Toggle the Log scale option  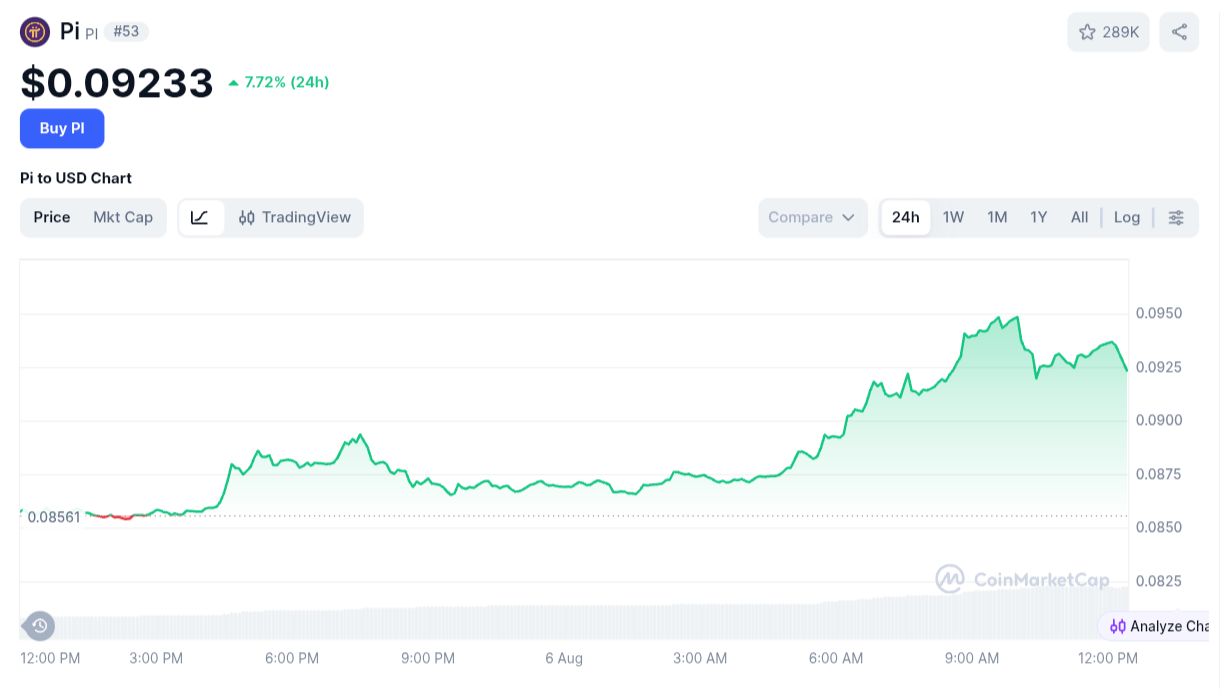click(1127, 217)
